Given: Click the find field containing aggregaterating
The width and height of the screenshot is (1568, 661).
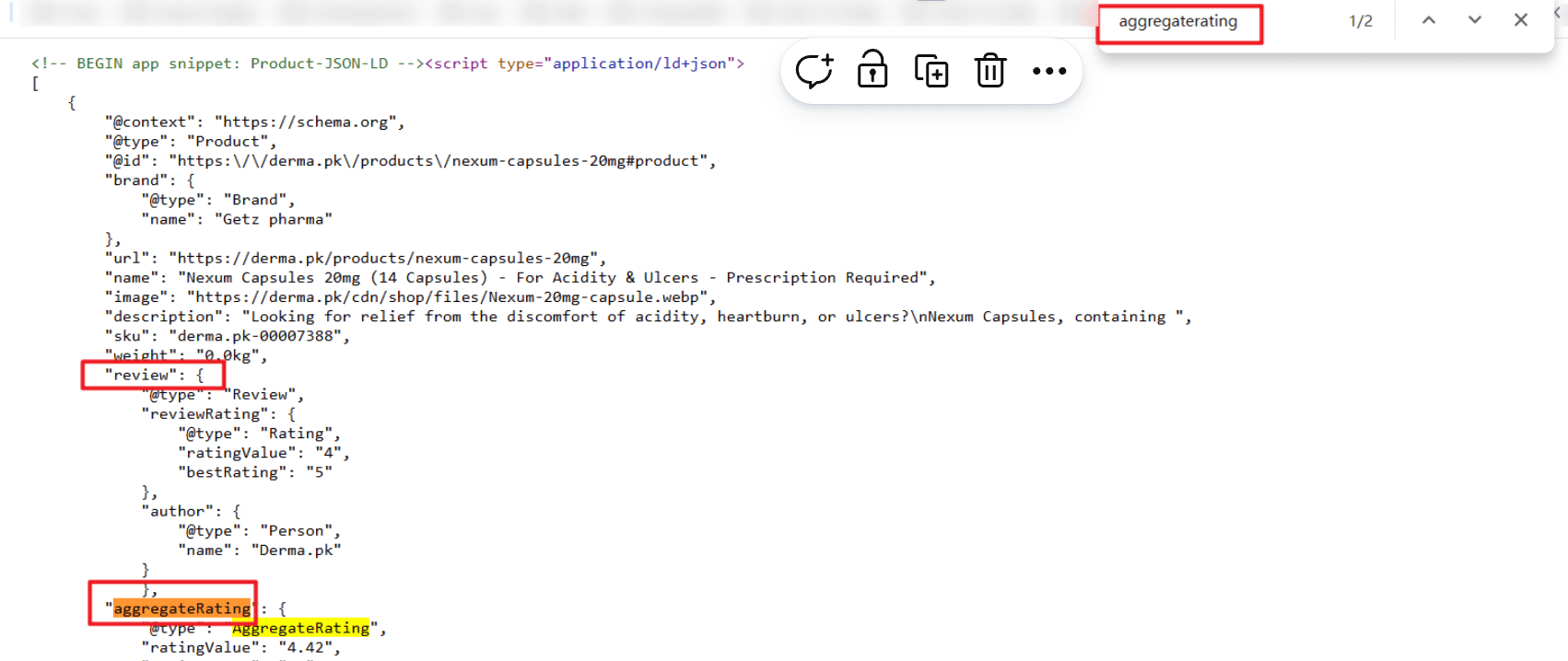Looking at the screenshot, I should [x=1178, y=22].
